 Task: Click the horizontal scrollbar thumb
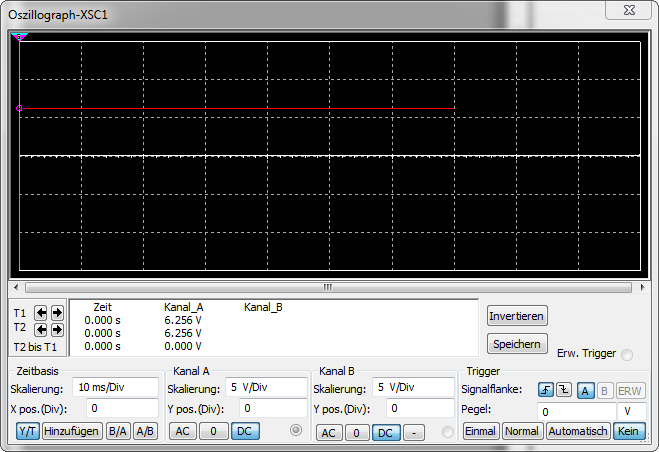328,288
